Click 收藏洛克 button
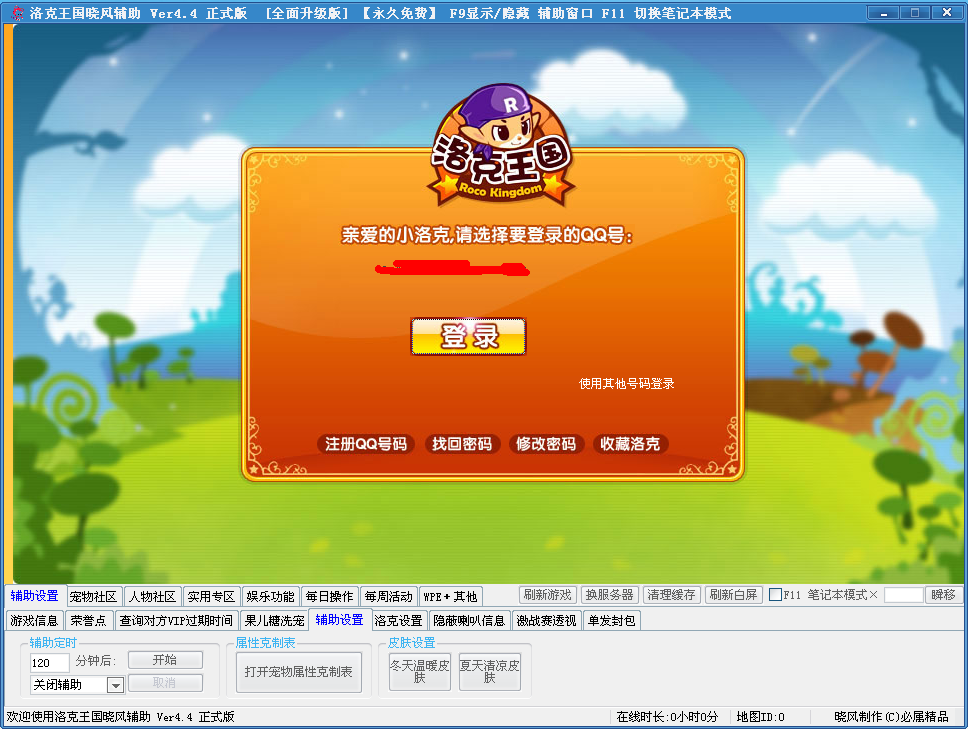The height and width of the screenshot is (729, 968). [x=630, y=444]
